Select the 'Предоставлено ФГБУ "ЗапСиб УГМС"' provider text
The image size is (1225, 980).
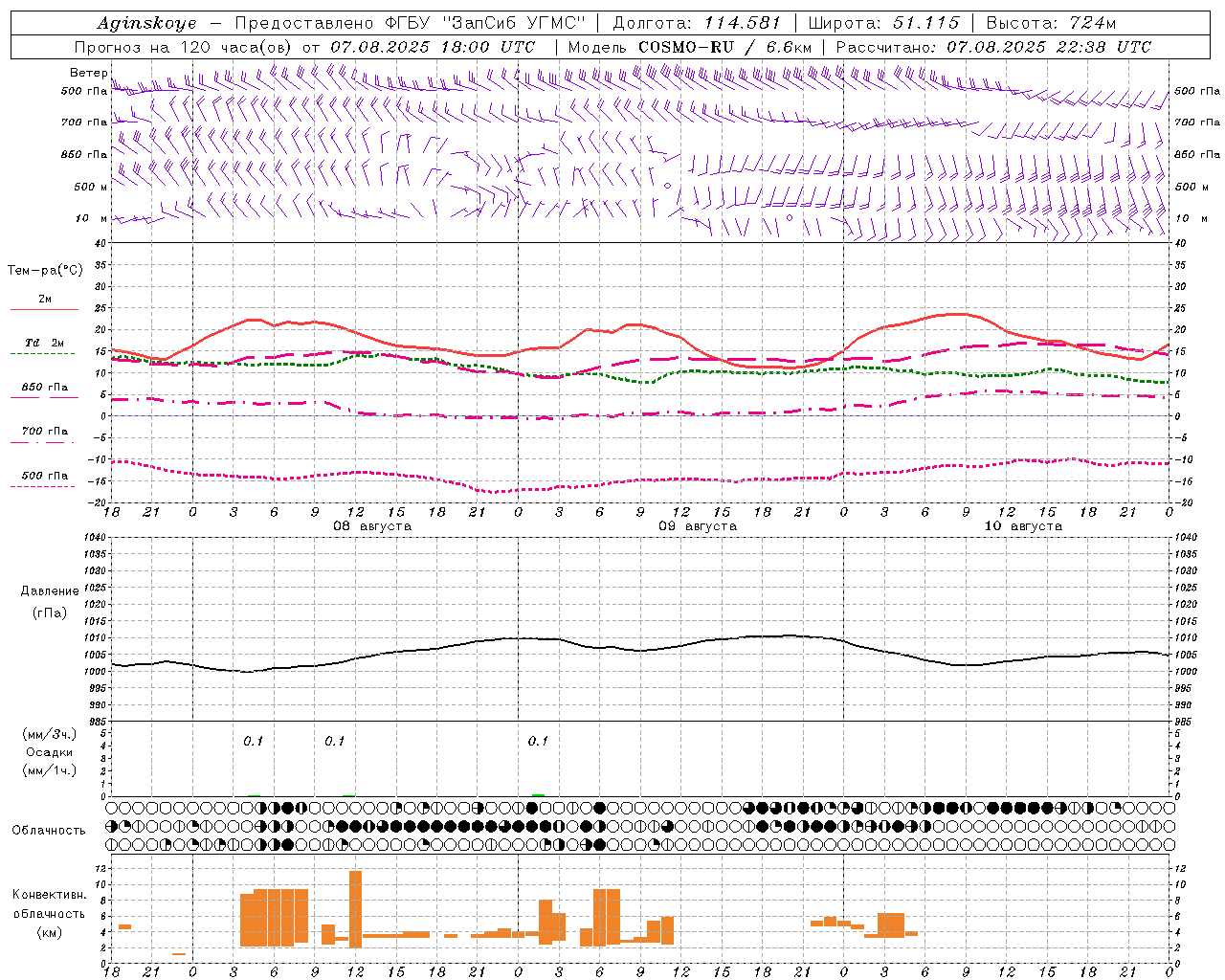(409, 23)
